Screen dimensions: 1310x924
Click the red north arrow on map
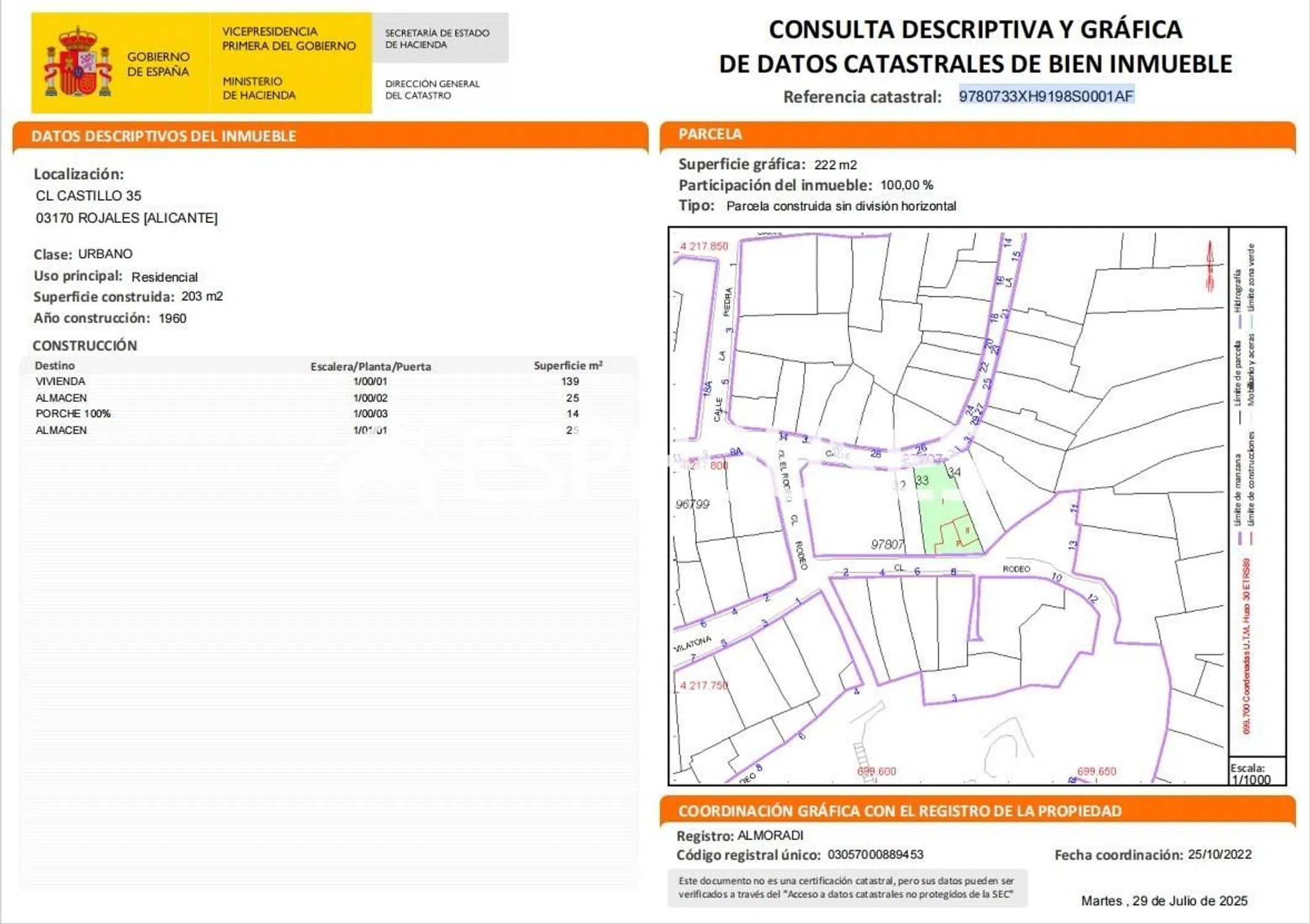1210,265
